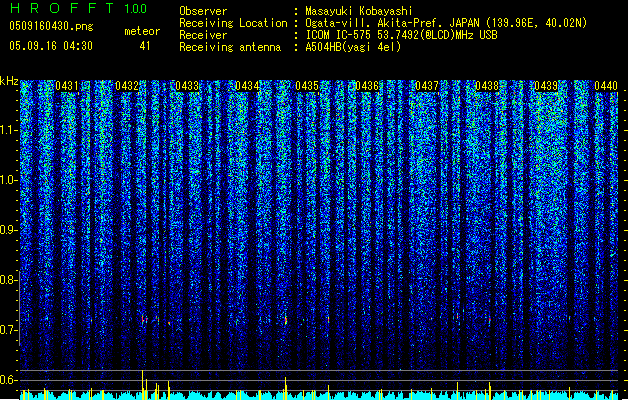
Task: Click observer name Masayuki Kobayashi
Action: click(359, 11)
